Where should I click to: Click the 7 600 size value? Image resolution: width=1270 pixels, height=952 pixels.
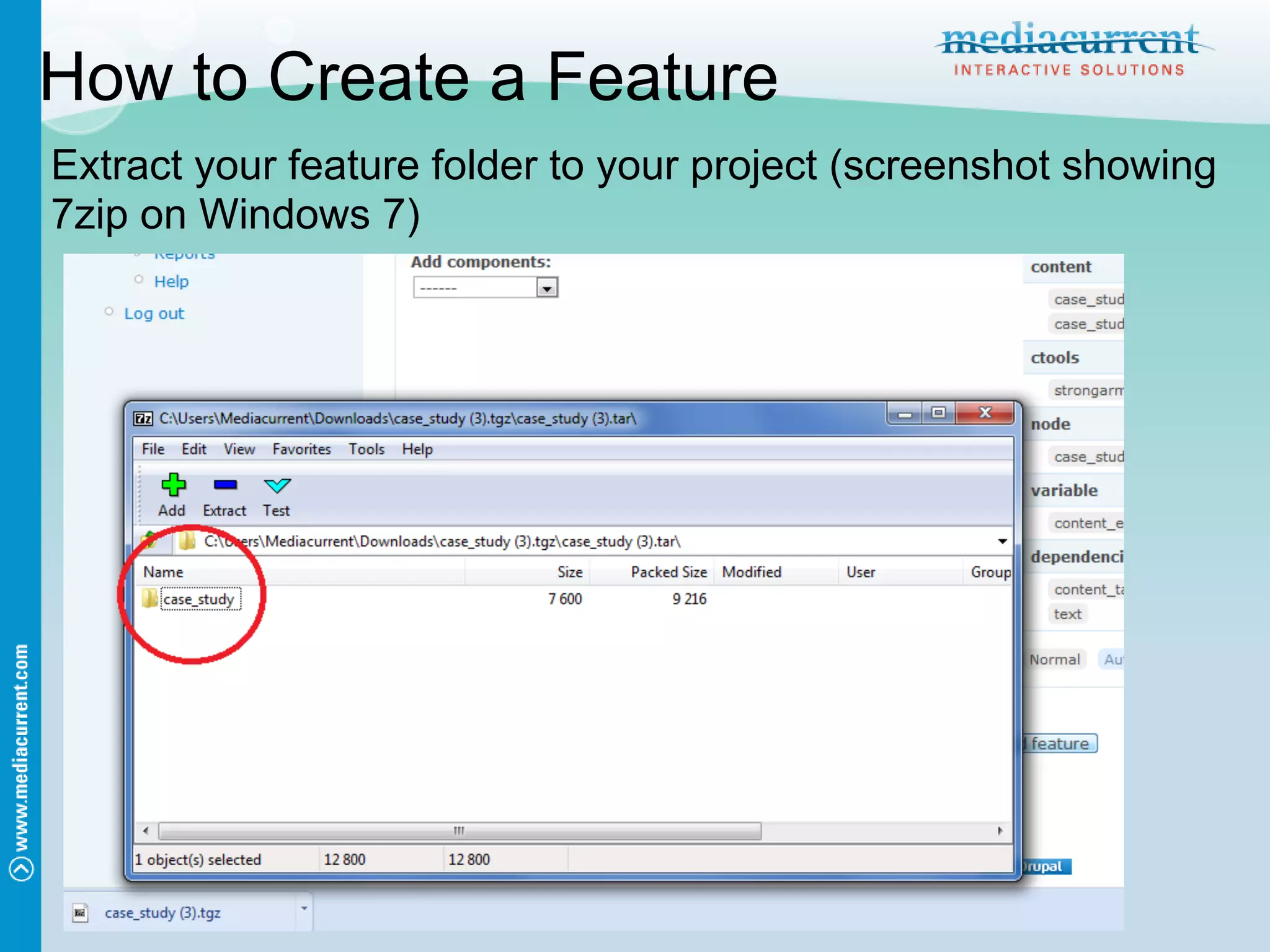point(565,599)
